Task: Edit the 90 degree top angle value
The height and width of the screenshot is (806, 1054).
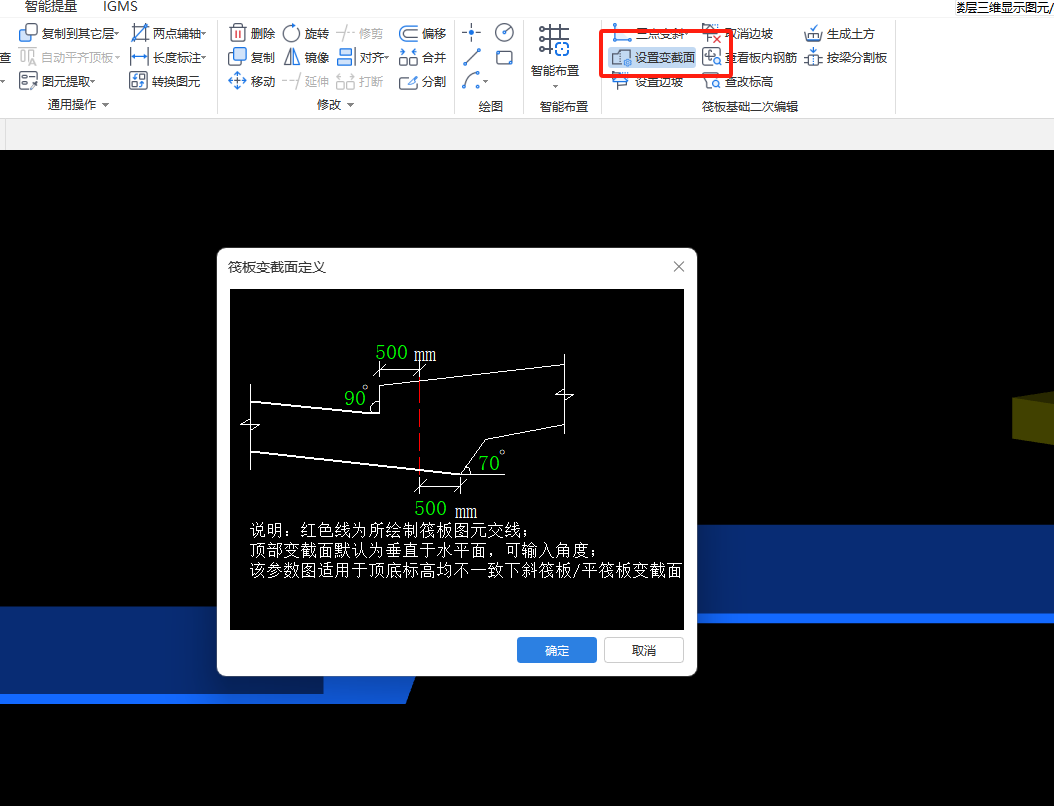Action: (355, 398)
